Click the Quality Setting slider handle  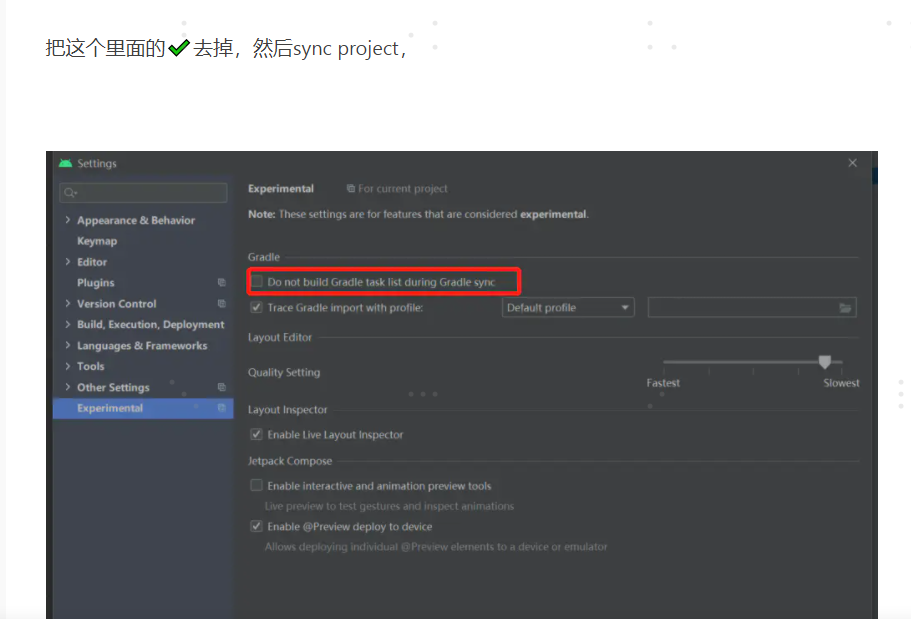(824, 362)
